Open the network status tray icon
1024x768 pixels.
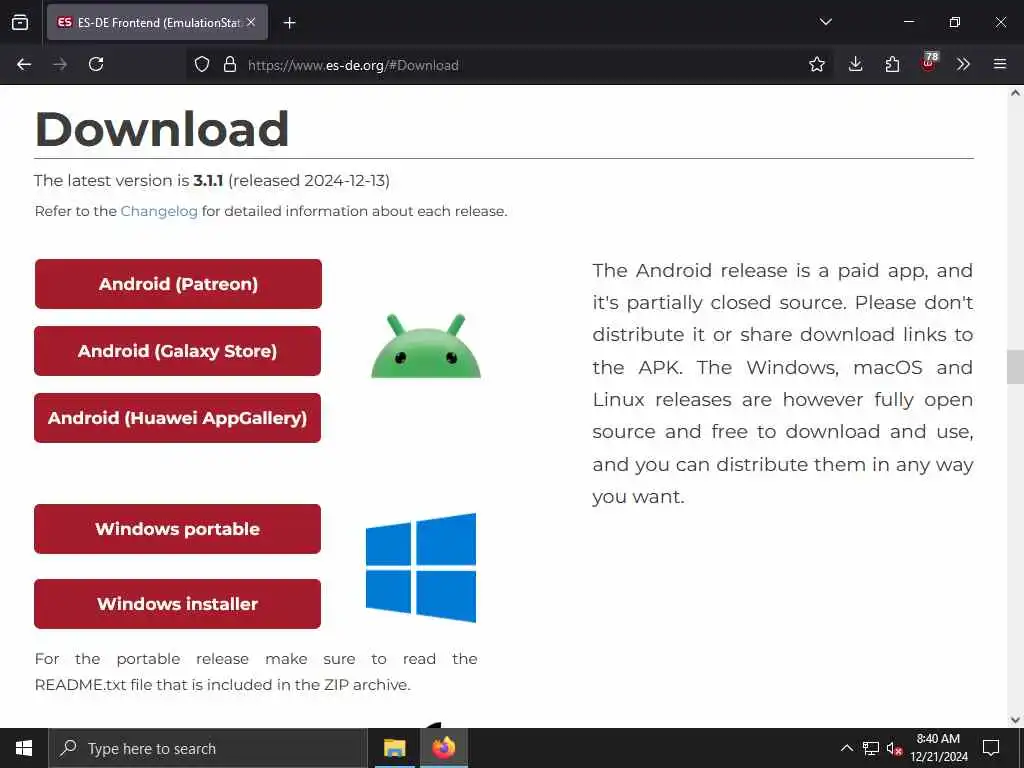pos(871,748)
